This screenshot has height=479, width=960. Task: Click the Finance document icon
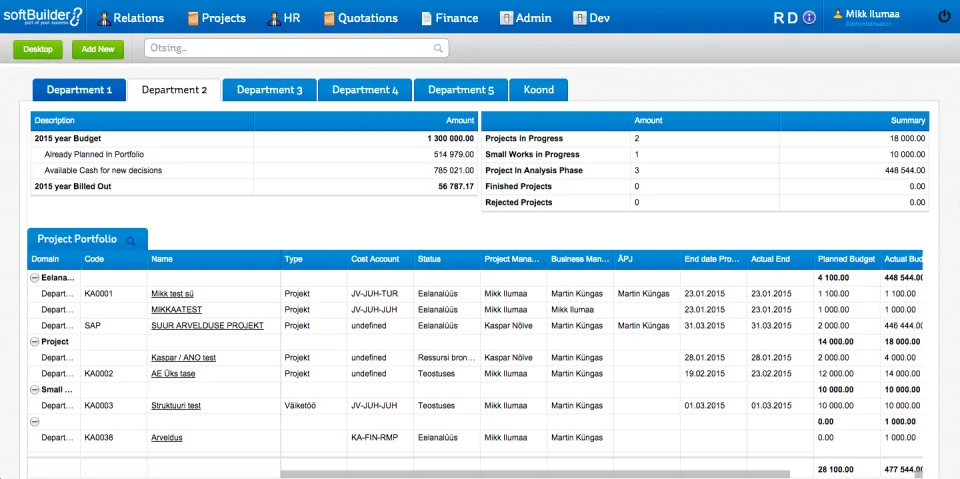[x=427, y=18]
